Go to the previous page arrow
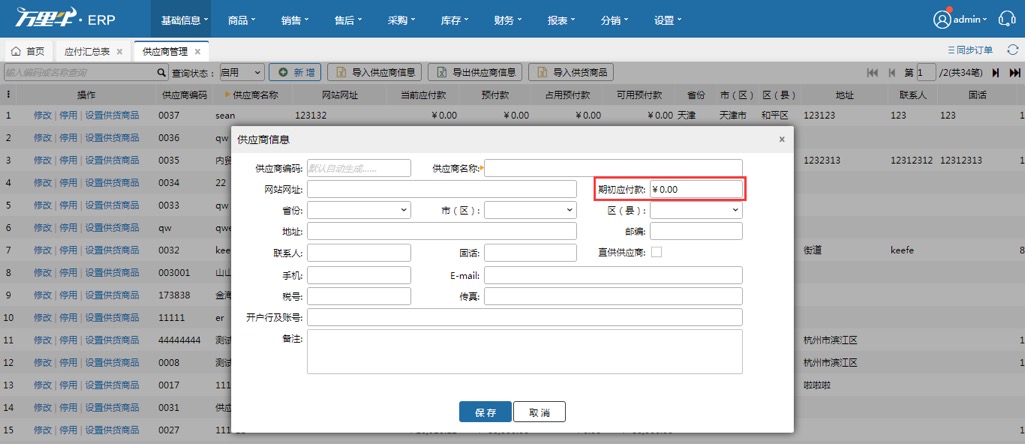Screen dimensions: 1025x444 click(892, 73)
